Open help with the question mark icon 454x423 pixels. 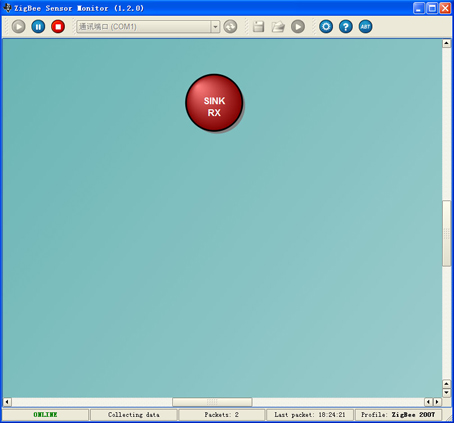coord(346,26)
